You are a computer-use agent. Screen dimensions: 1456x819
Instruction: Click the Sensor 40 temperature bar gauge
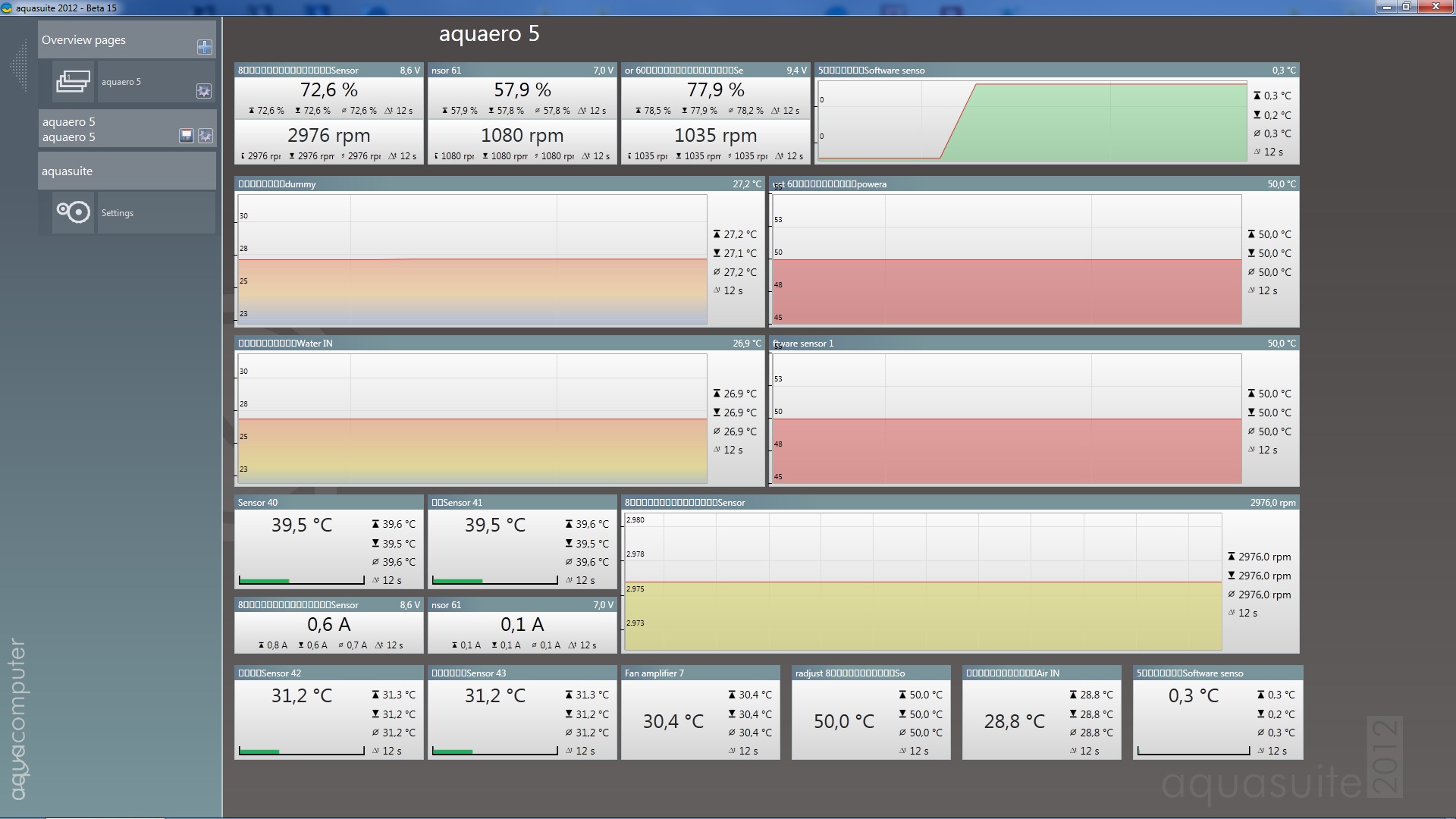click(302, 581)
